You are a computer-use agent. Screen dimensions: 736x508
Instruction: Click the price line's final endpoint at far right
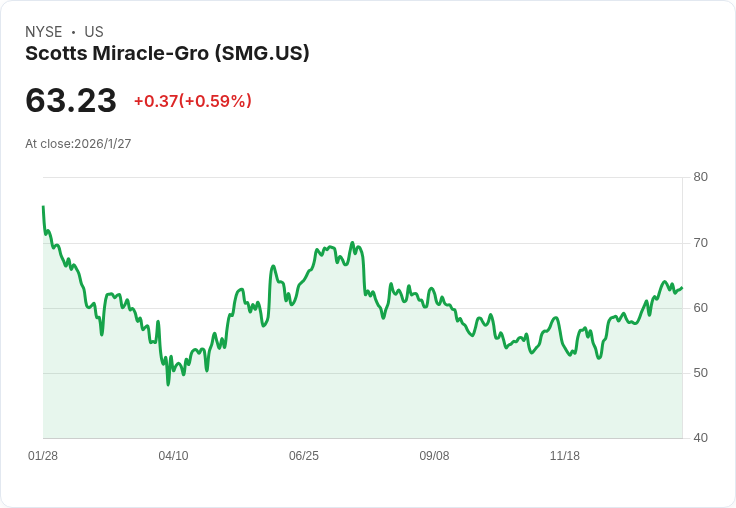click(682, 288)
